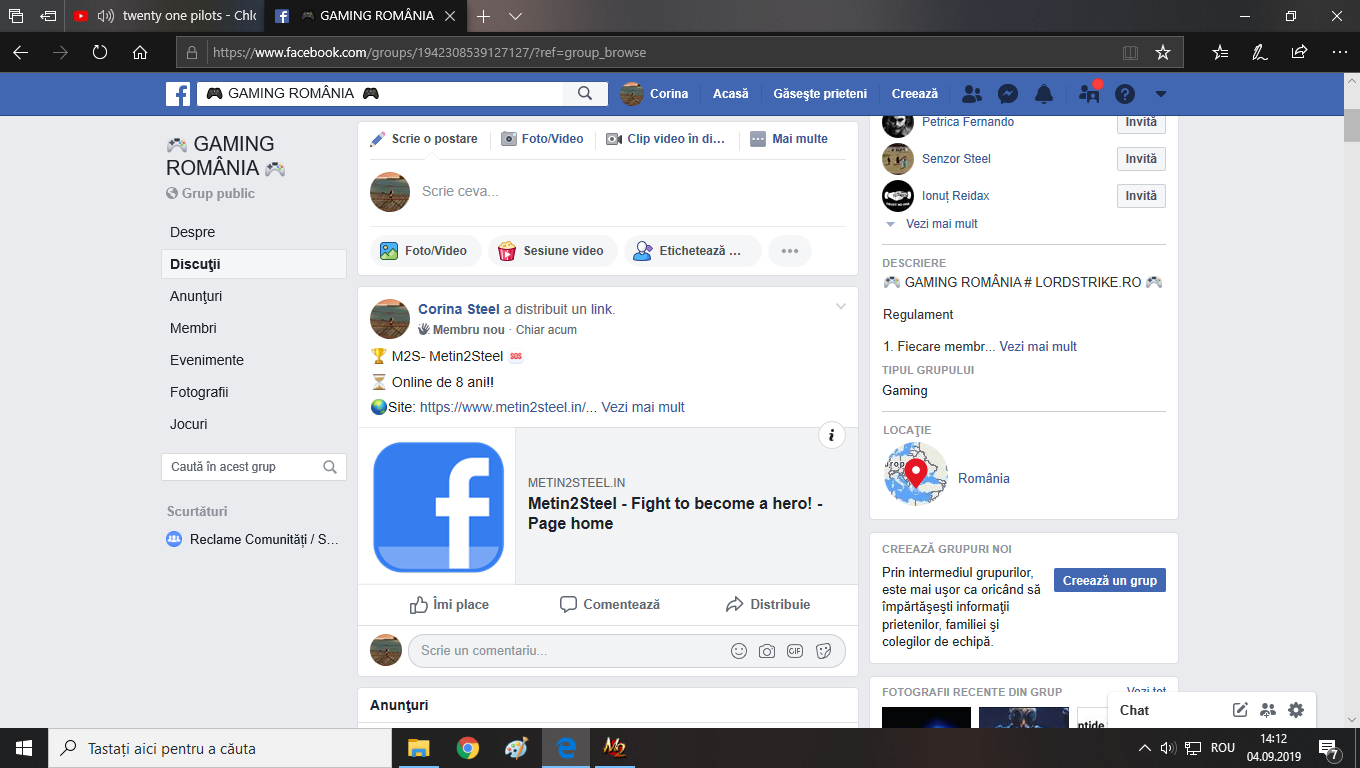Viewport: 1360px width, 768px height.
Task: Select Scrie o postare tab
Action: click(424, 139)
